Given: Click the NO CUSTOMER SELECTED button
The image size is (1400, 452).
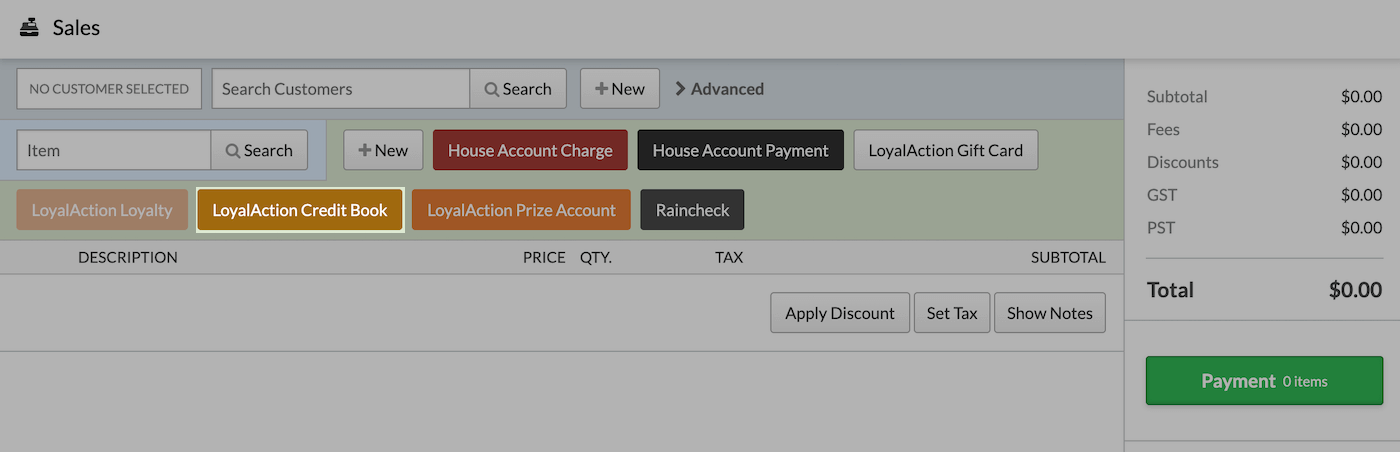Looking at the screenshot, I should [109, 89].
